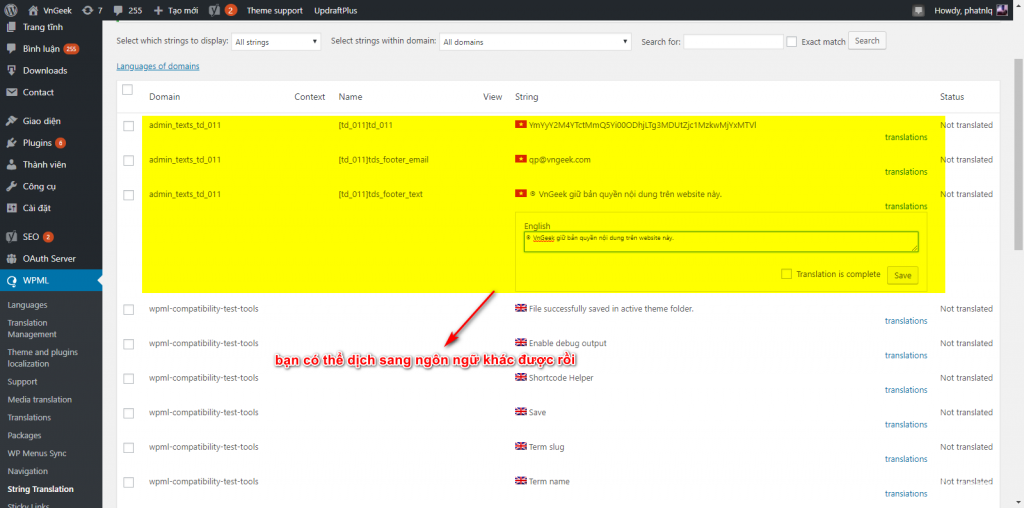
Task: Open the comments bubble showing 255
Action: pyautogui.click(x=118, y=11)
